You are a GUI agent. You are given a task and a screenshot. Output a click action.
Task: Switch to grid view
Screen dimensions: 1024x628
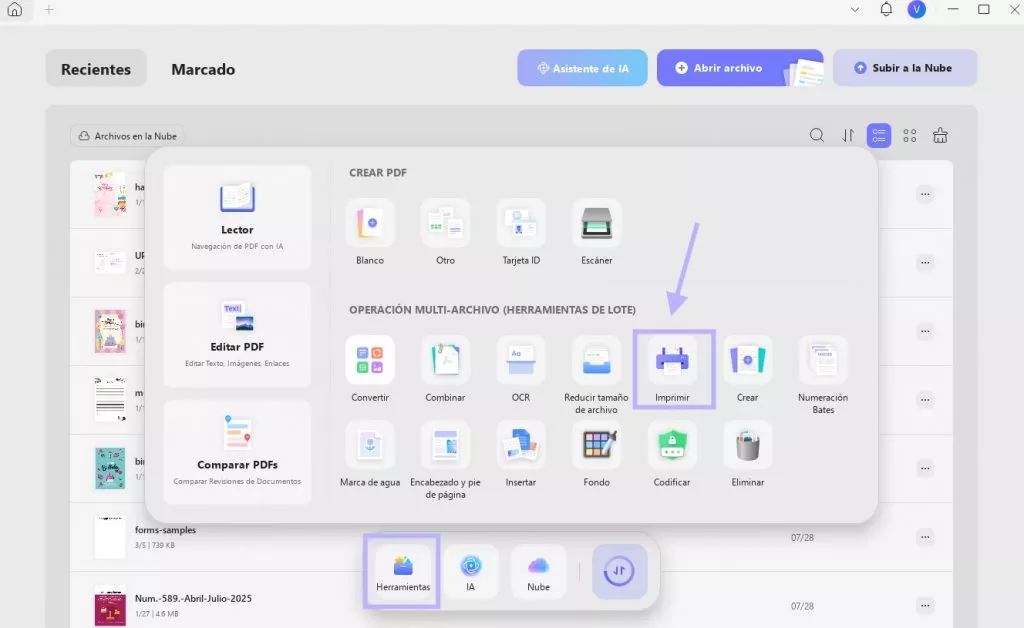(910, 135)
